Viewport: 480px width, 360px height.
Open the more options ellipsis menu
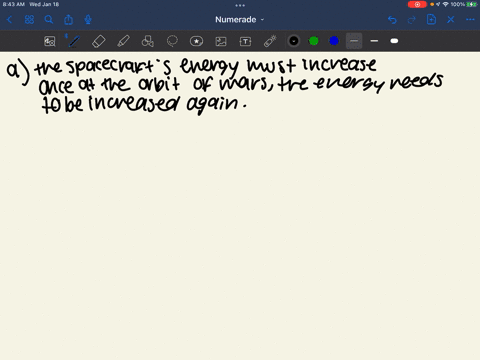(x=470, y=20)
